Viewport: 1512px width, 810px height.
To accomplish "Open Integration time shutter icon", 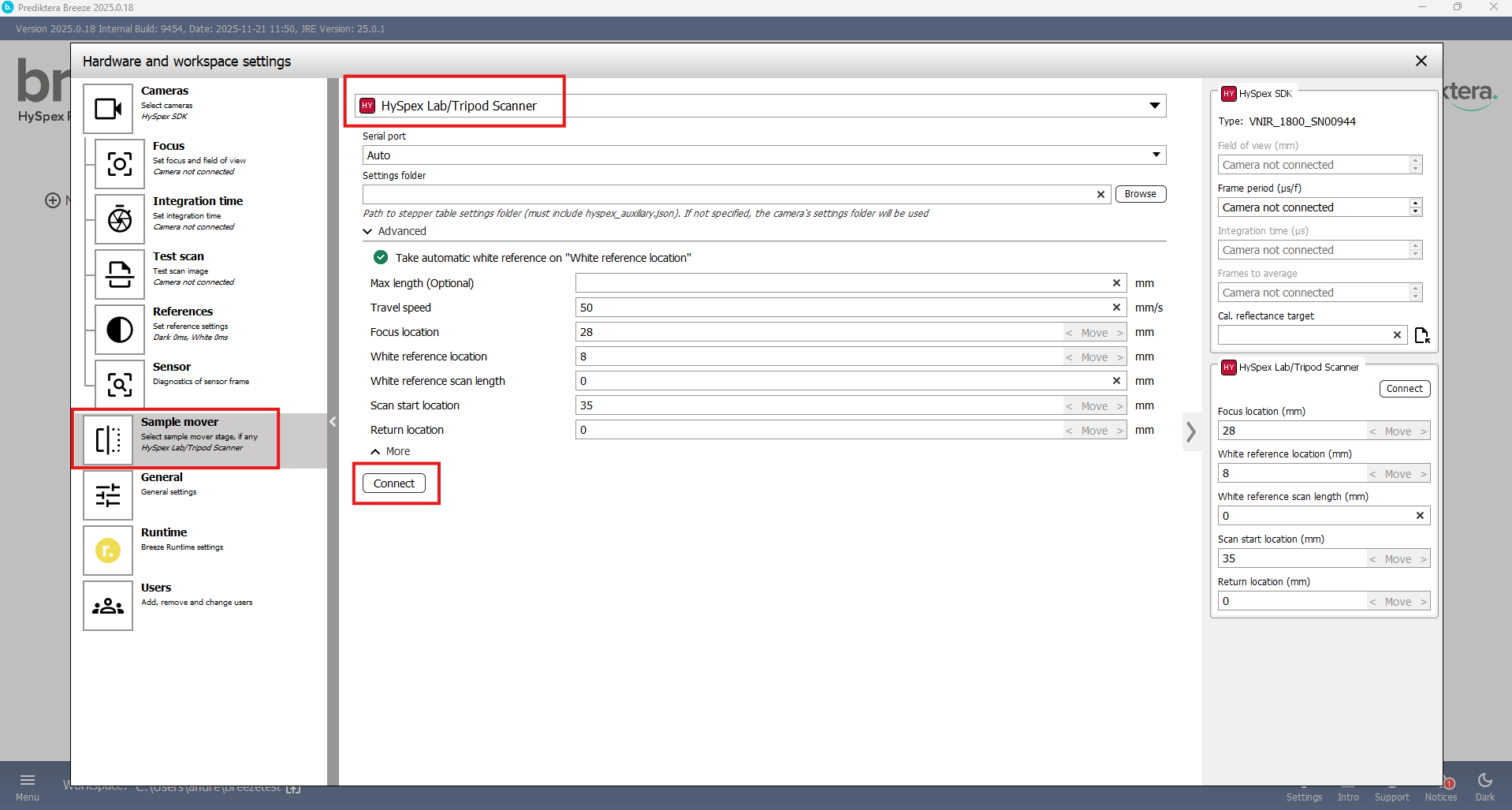I will (120, 219).
